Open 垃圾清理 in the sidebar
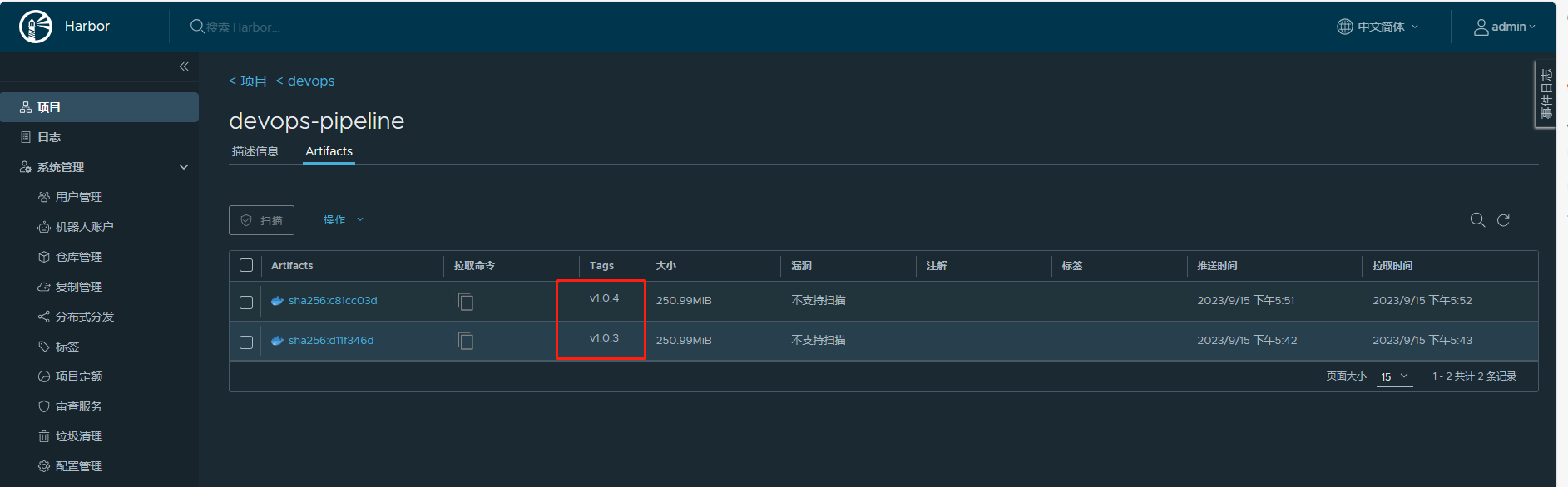Screen dimensions: 1568x487 pyautogui.click(x=78, y=436)
